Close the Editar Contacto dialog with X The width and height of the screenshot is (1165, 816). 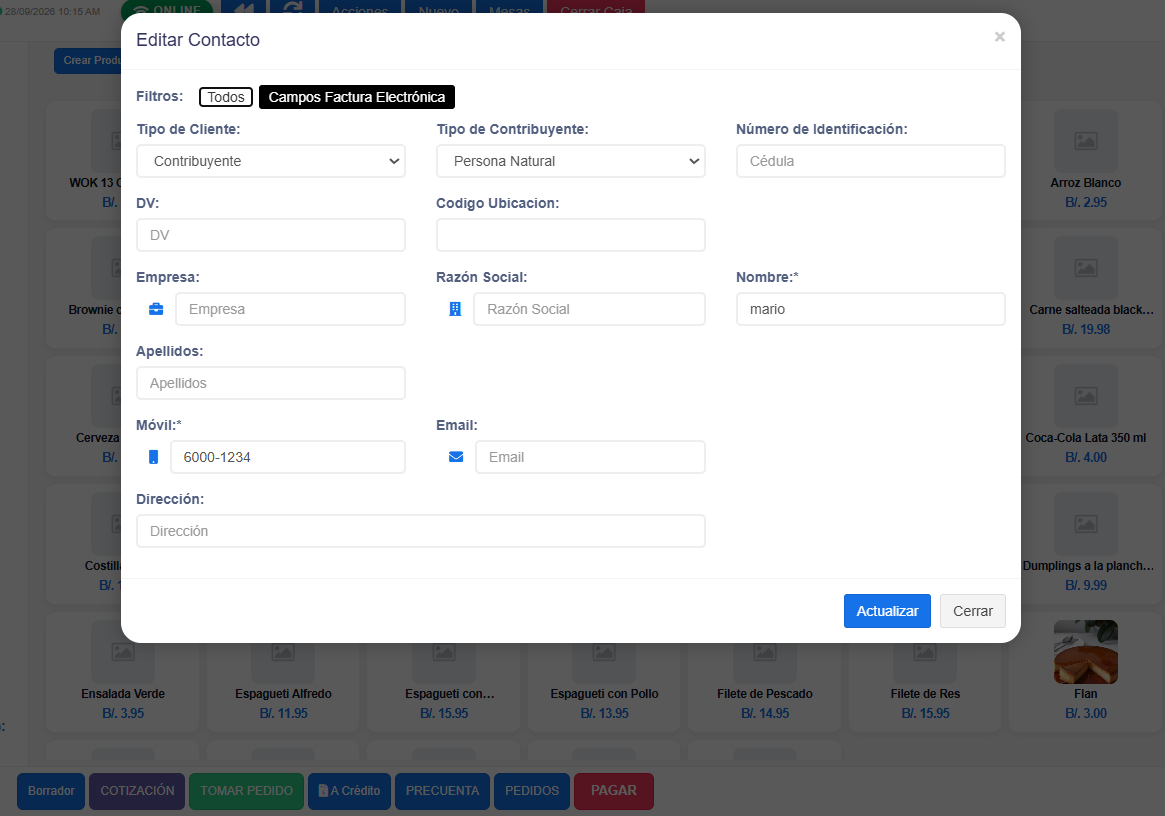pyautogui.click(x=1000, y=36)
